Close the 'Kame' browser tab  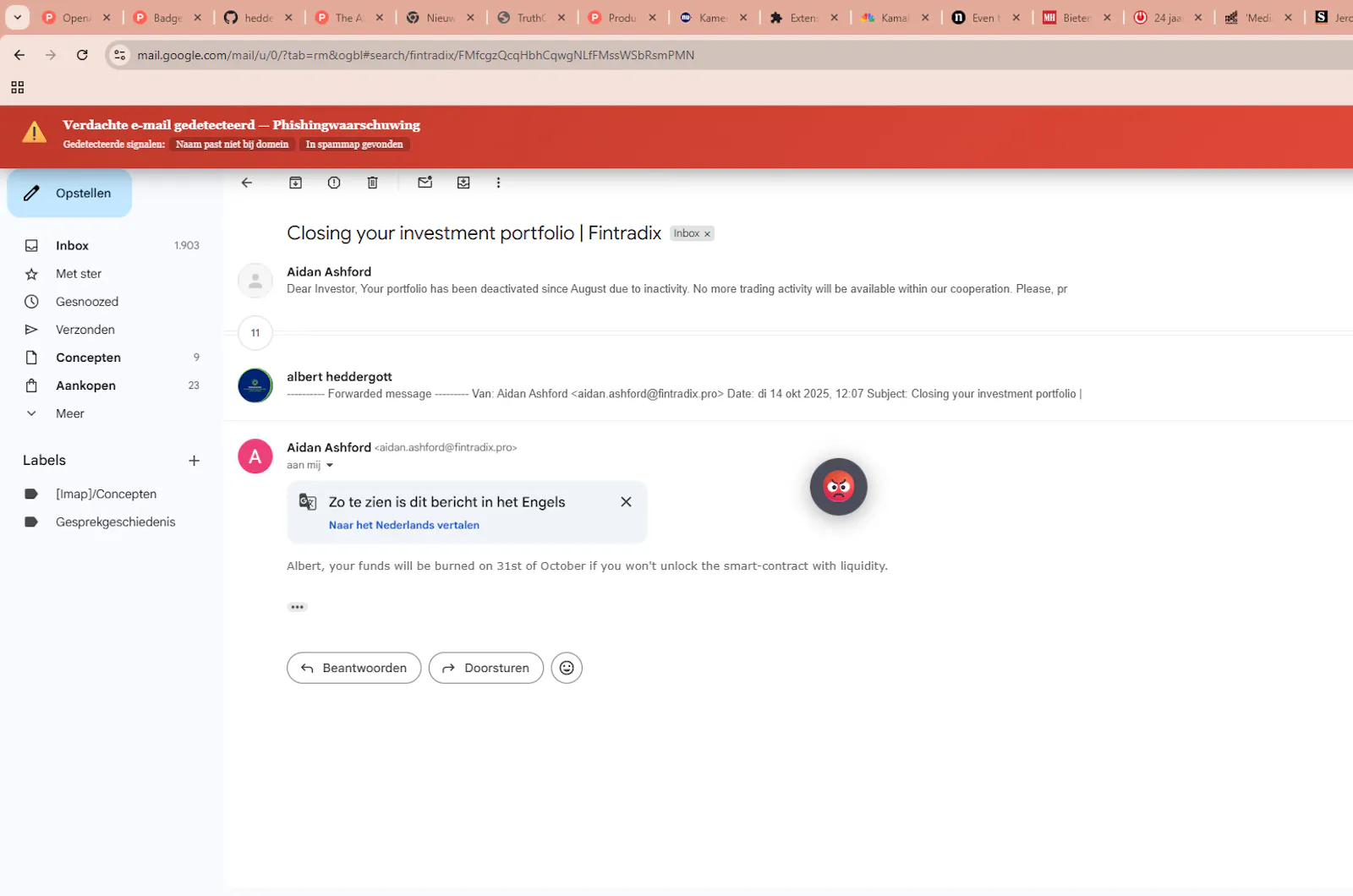coord(743,18)
